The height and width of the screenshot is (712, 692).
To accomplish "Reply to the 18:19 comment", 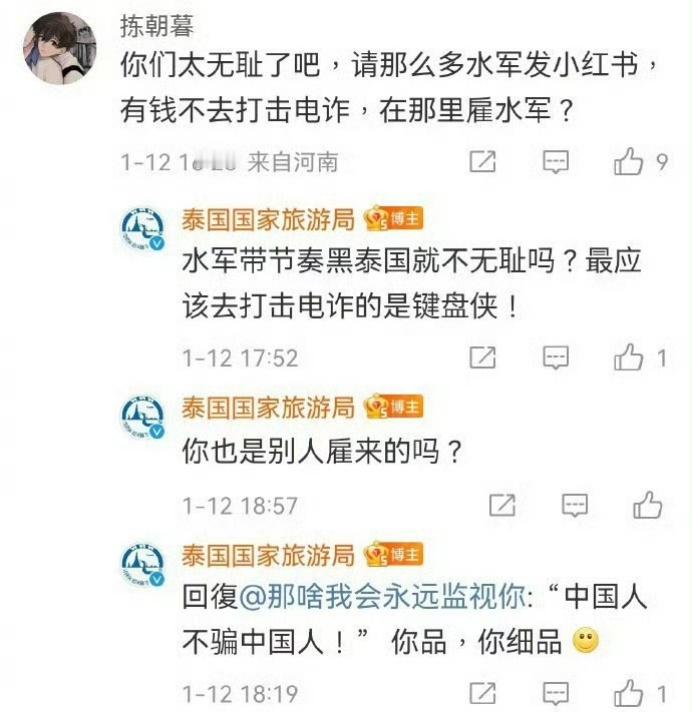I will [x=556, y=693].
